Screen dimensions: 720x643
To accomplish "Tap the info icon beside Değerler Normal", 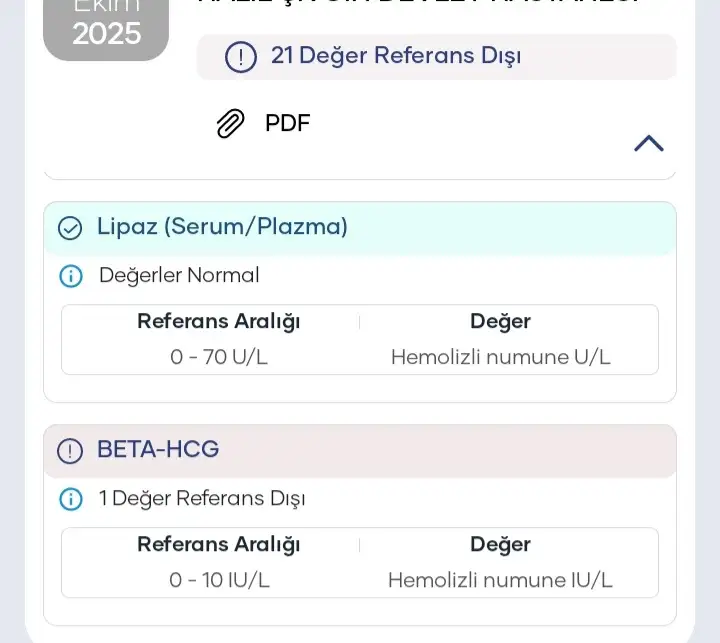I will (70, 276).
